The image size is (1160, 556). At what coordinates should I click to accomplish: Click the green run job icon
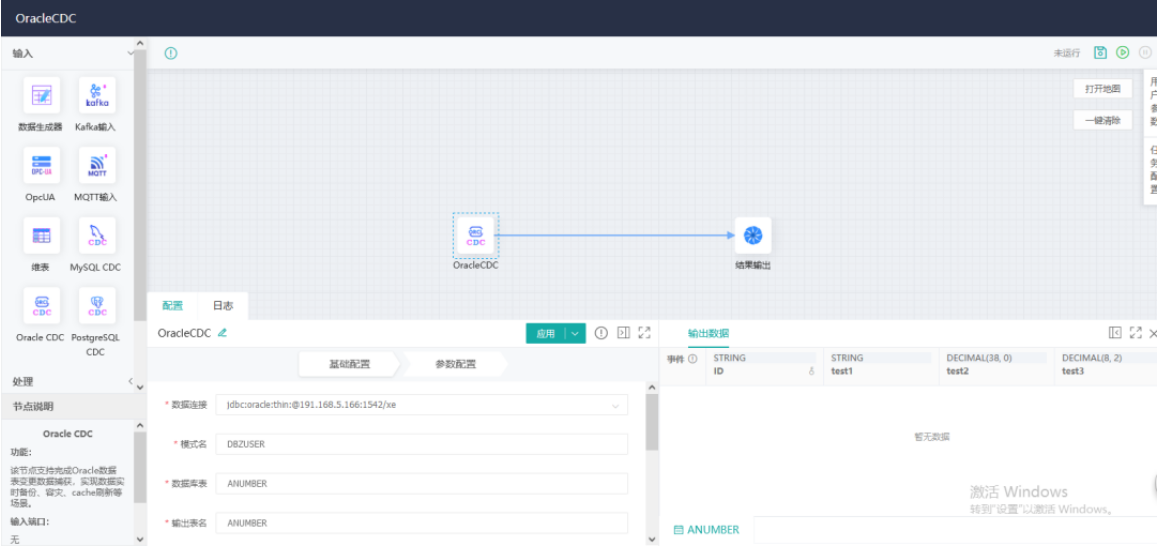tap(1123, 53)
